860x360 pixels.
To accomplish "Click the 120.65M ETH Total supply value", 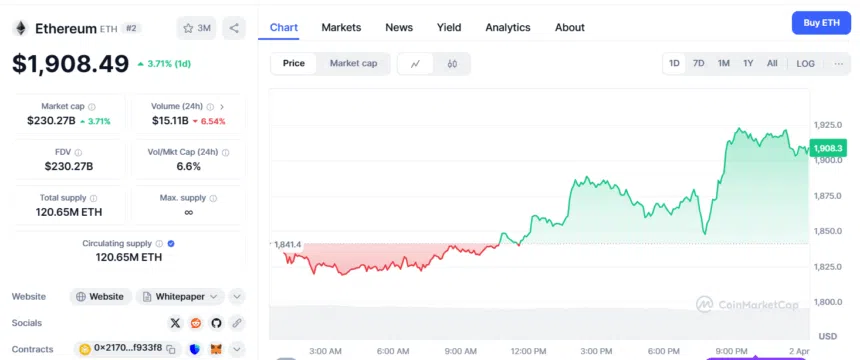I will click(x=69, y=212).
